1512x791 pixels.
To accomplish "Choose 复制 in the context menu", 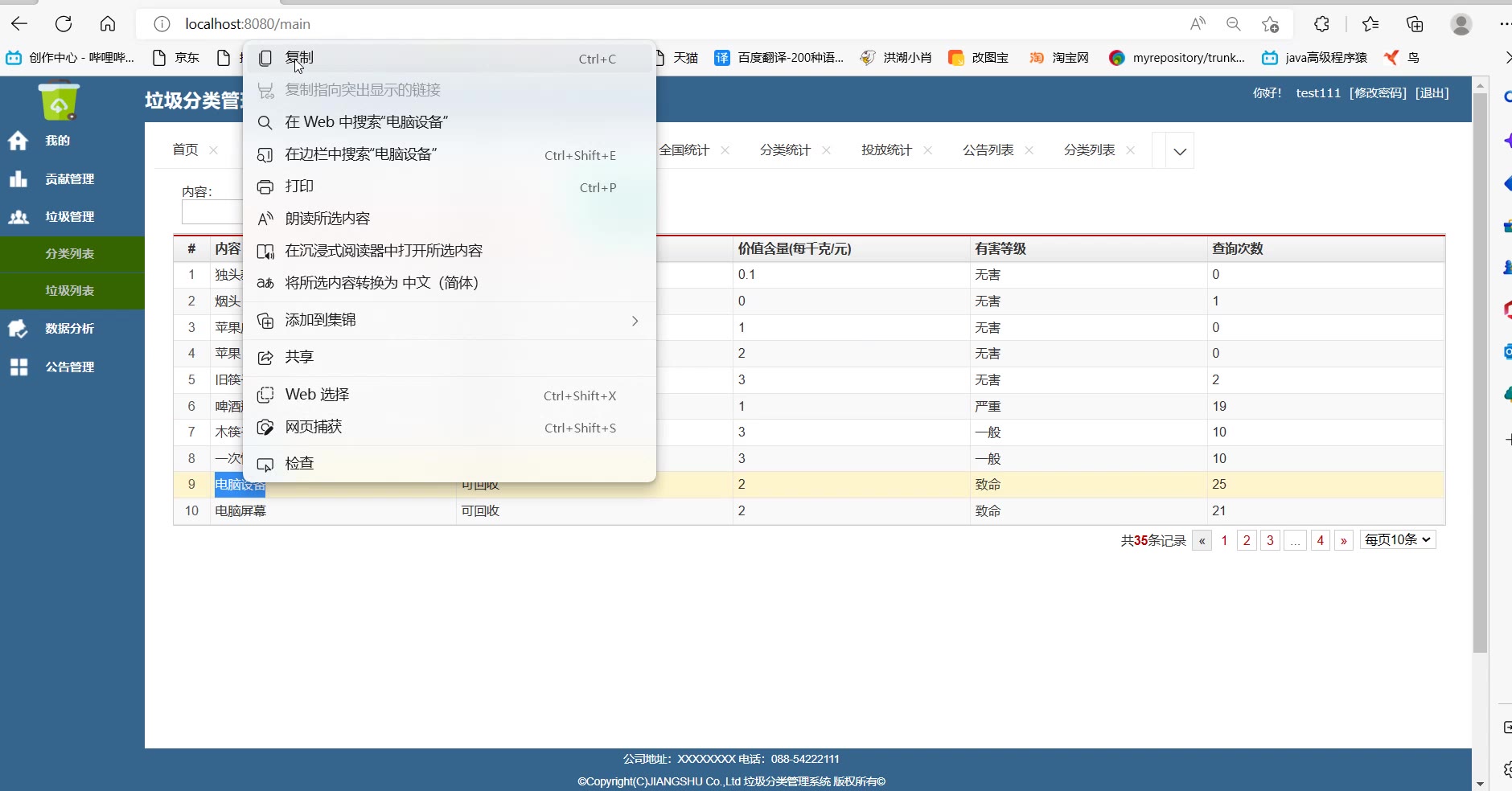I will pyautogui.click(x=450, y=58).
